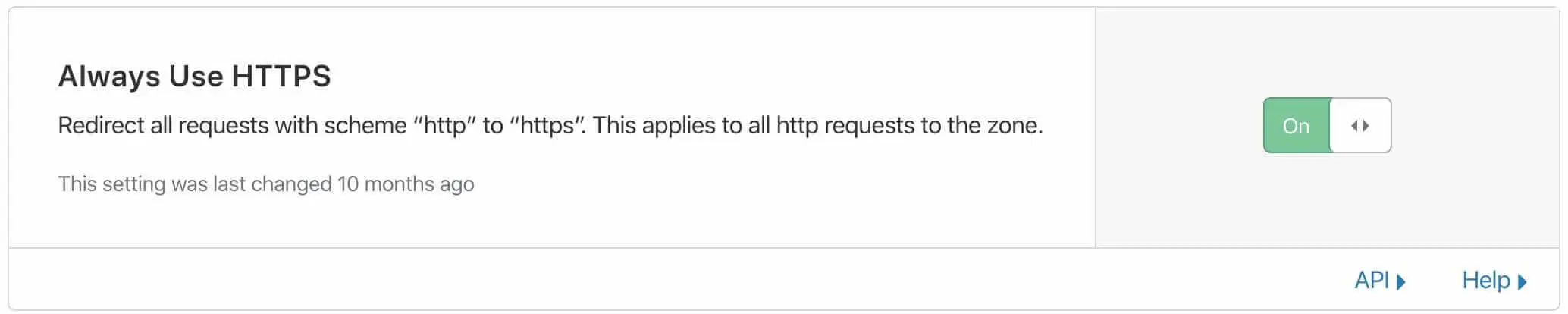
Task: Toggle the Always Use HTTPS switch
Action: pyautogui.click(x=1326, y=125)
